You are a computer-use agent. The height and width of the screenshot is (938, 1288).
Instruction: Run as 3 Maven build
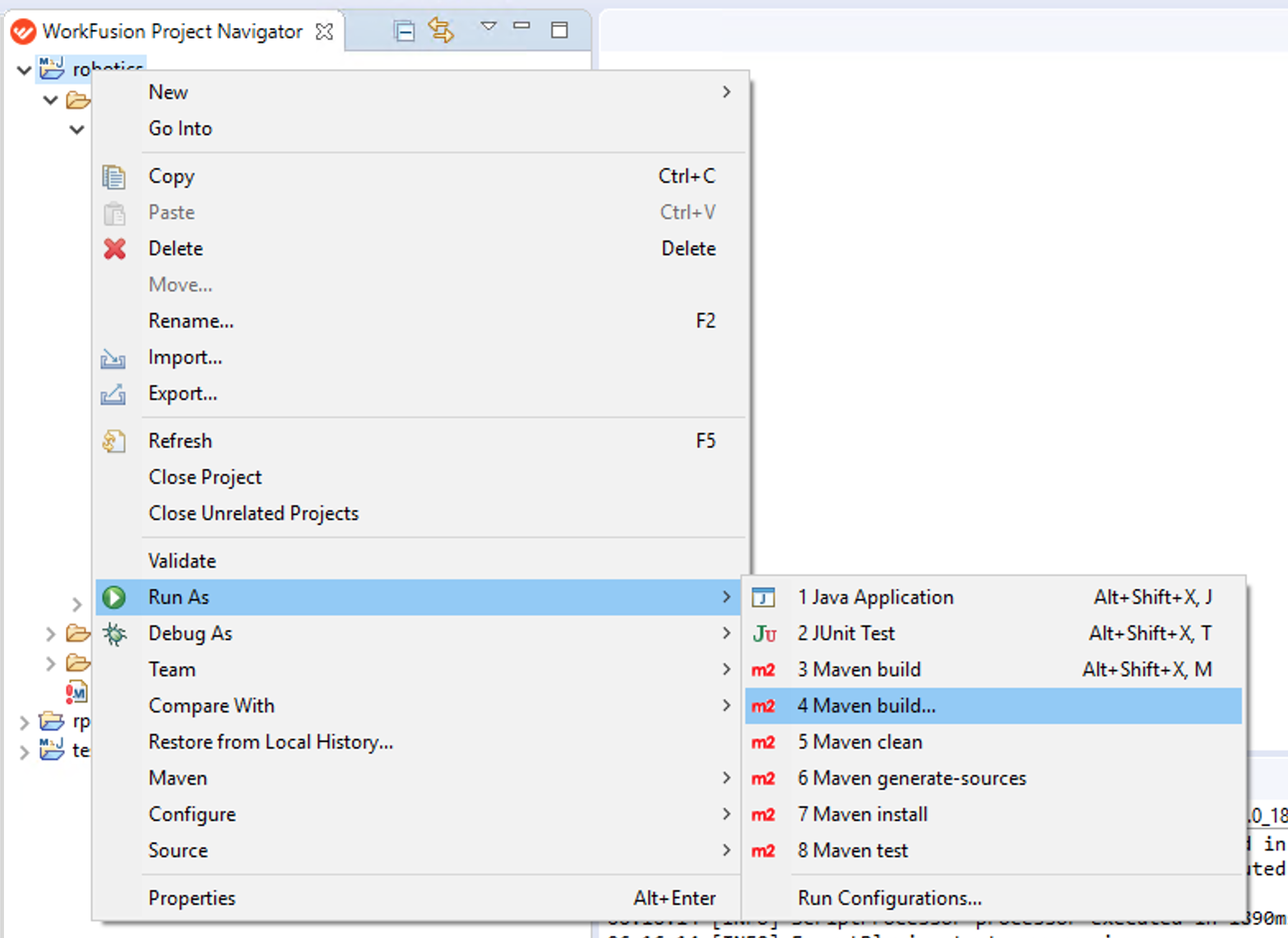[994, 670]
